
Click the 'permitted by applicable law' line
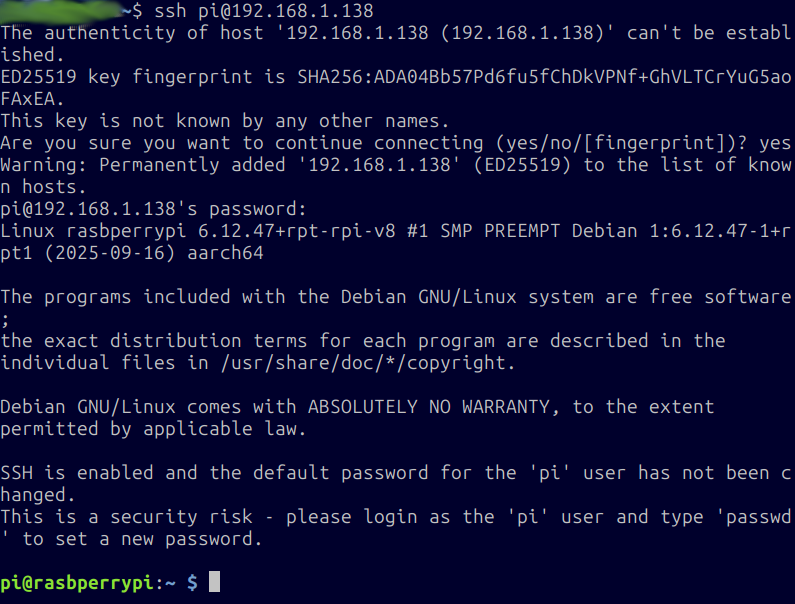[x=152, y=428]
